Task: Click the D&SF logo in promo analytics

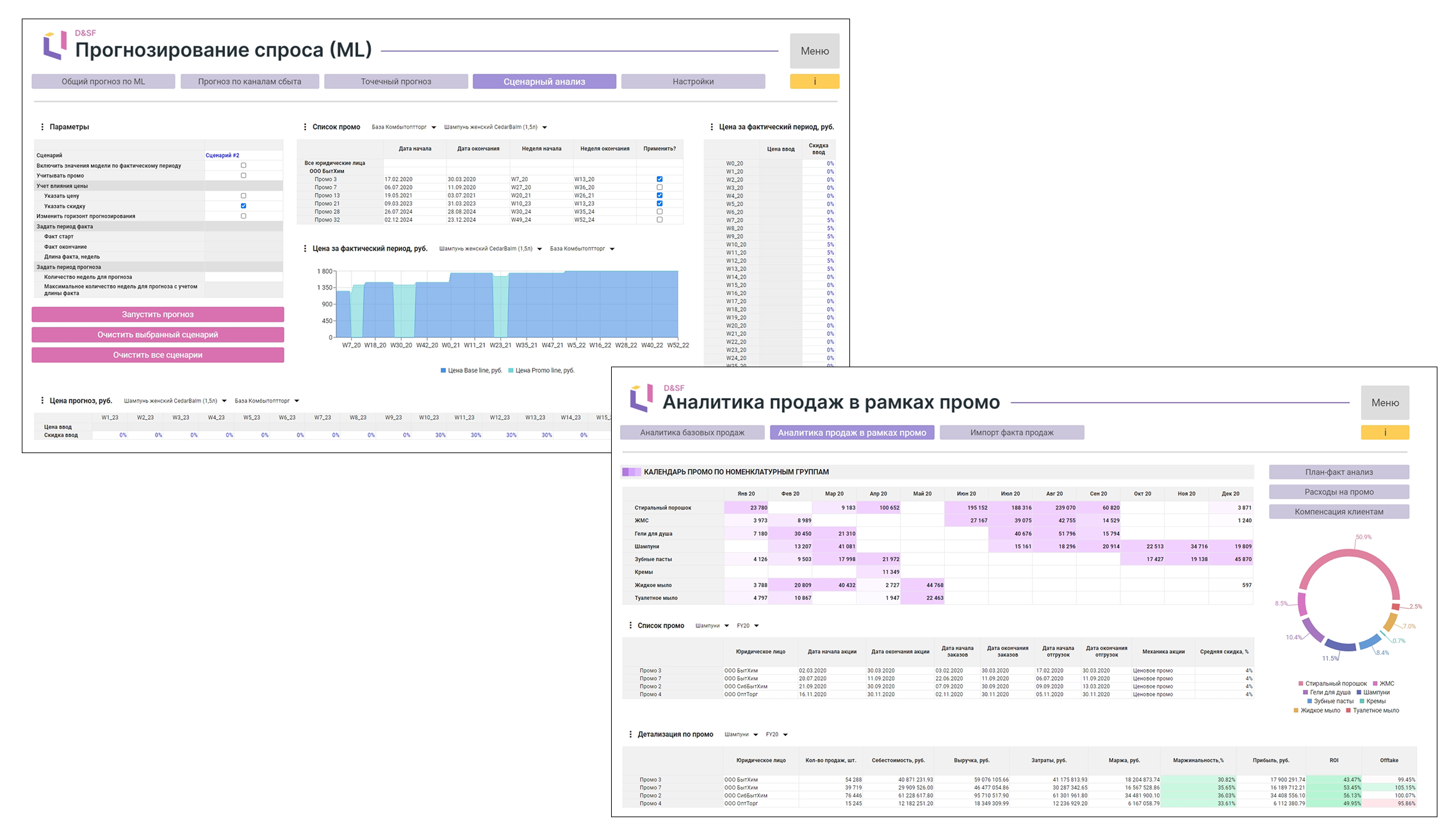Action: 641,398
